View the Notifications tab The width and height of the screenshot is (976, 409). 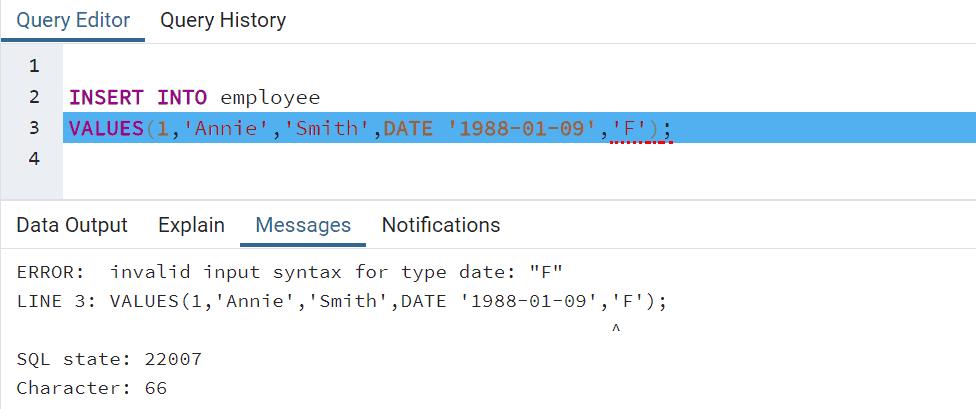tap(440, 225)
